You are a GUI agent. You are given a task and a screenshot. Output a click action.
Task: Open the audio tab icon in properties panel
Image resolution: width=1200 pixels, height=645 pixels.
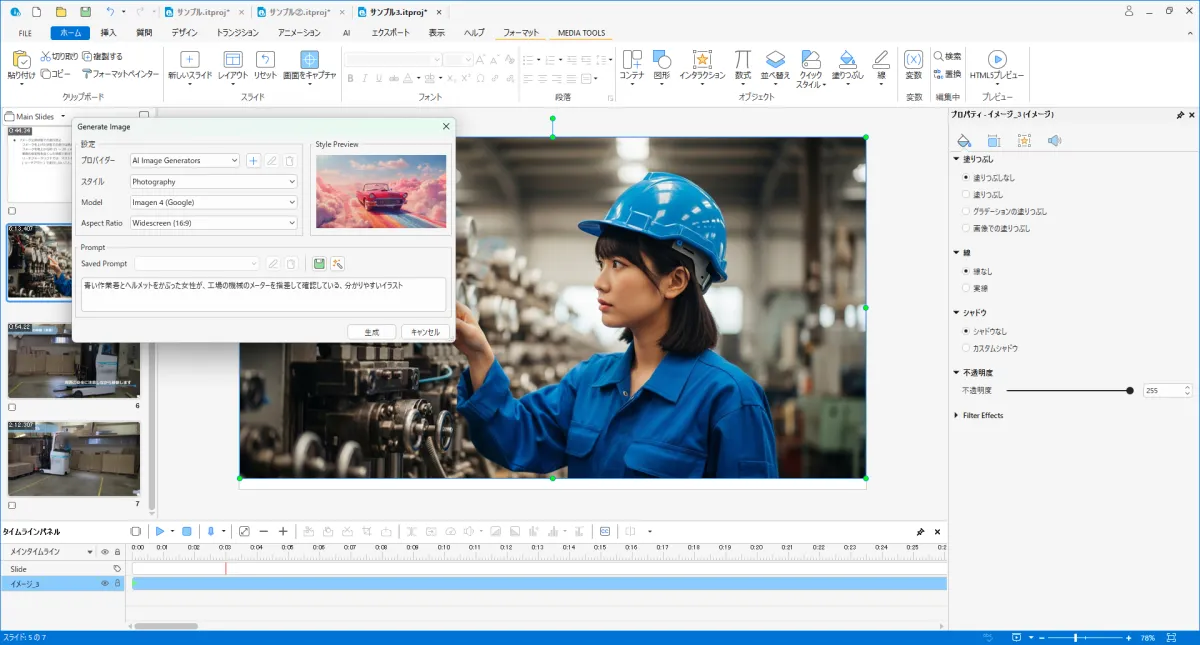1053,141
